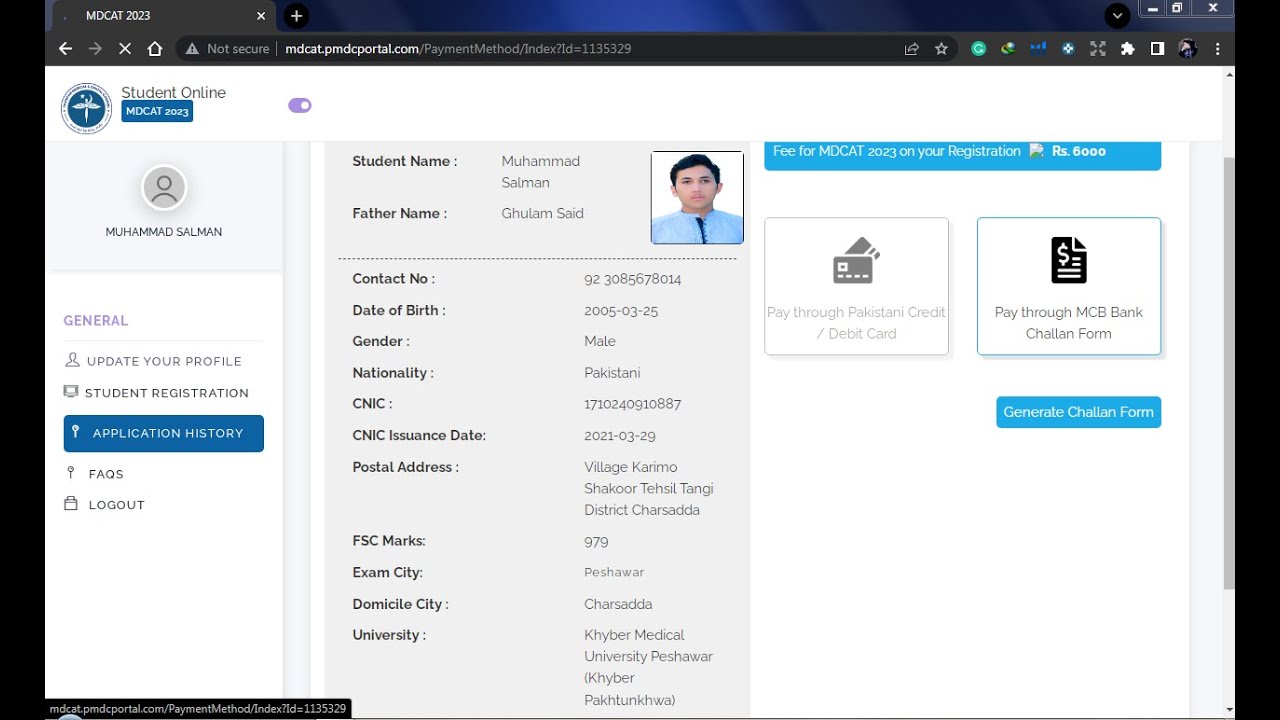Click the CNIC value 1710240910887
The height and width of the screenshot is (720, 1280).
[x=632, y=404]
